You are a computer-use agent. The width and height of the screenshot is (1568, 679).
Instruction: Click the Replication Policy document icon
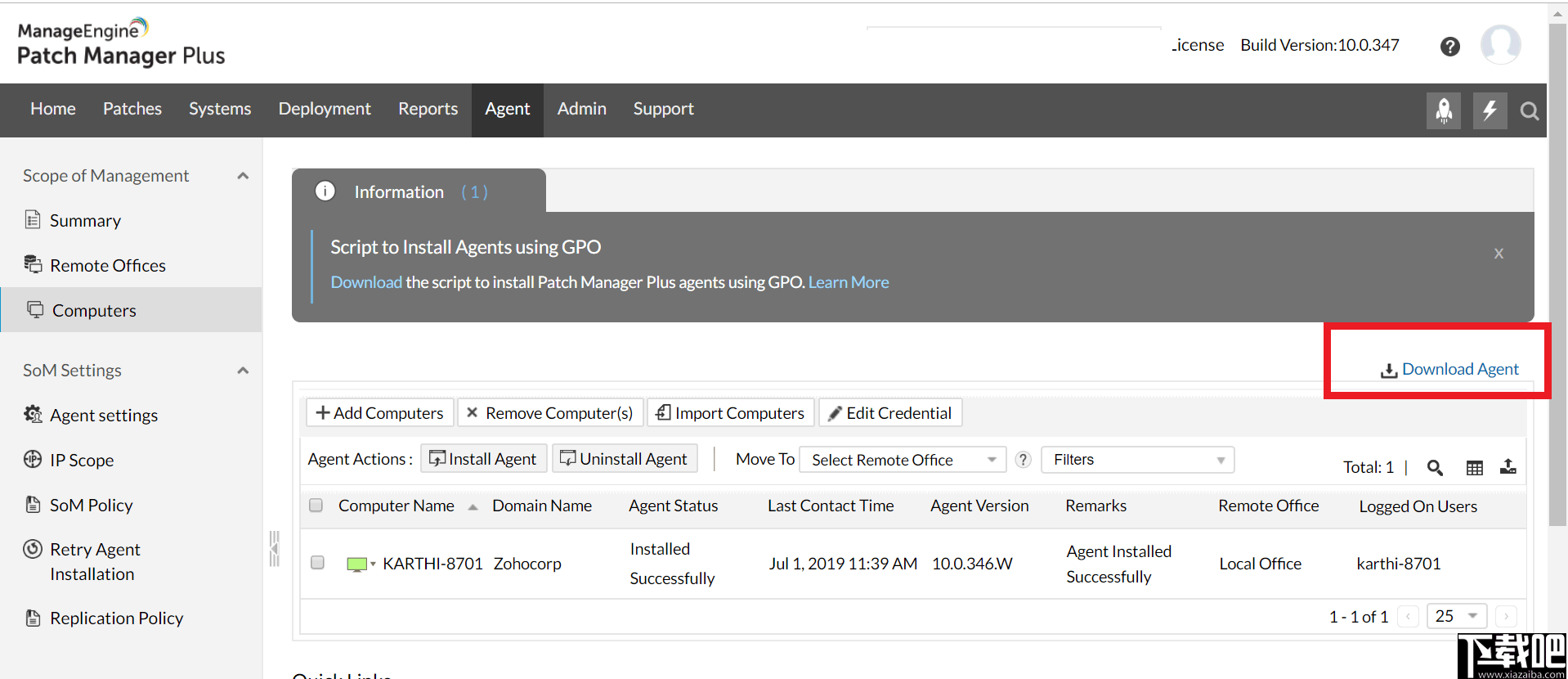pos(33,618)
